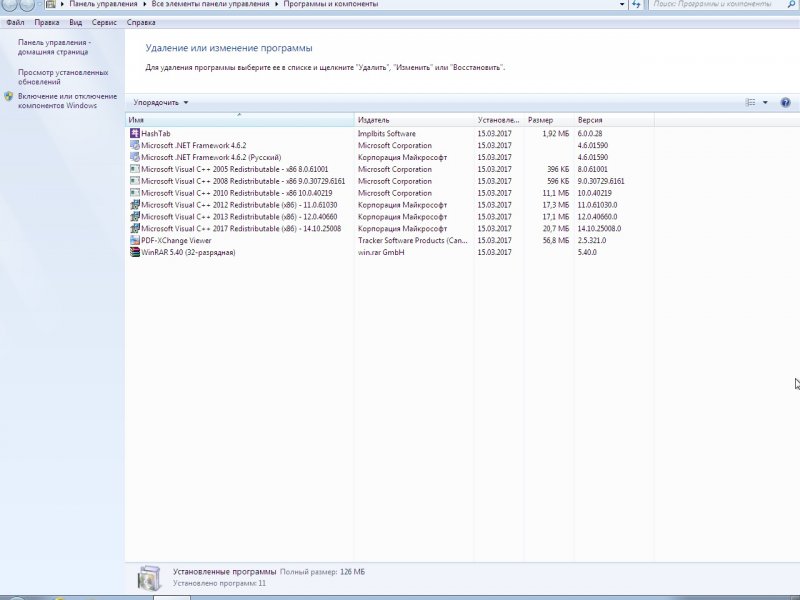Click the 20,7 МБ size cell
This screenshot has width=800, height=600.
click(556, 229)
